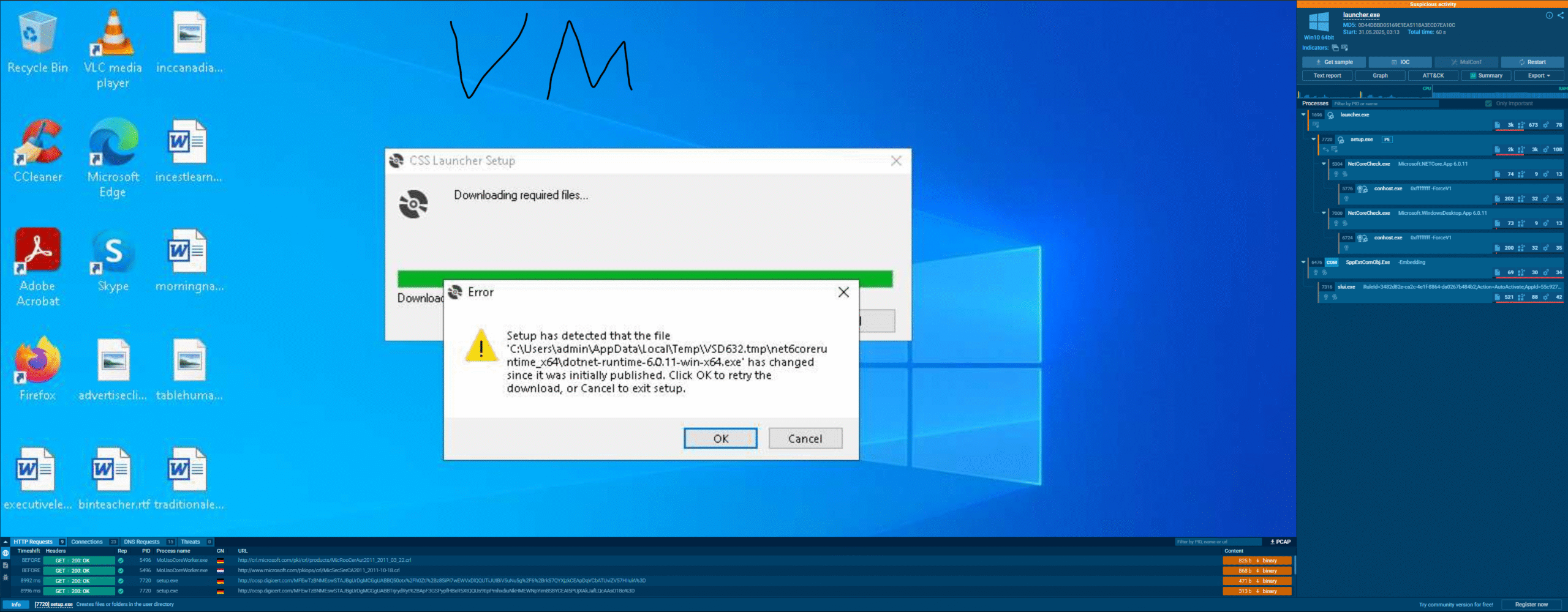Click the network Filter by PID, name or url field

click(x=1219, y=542)
